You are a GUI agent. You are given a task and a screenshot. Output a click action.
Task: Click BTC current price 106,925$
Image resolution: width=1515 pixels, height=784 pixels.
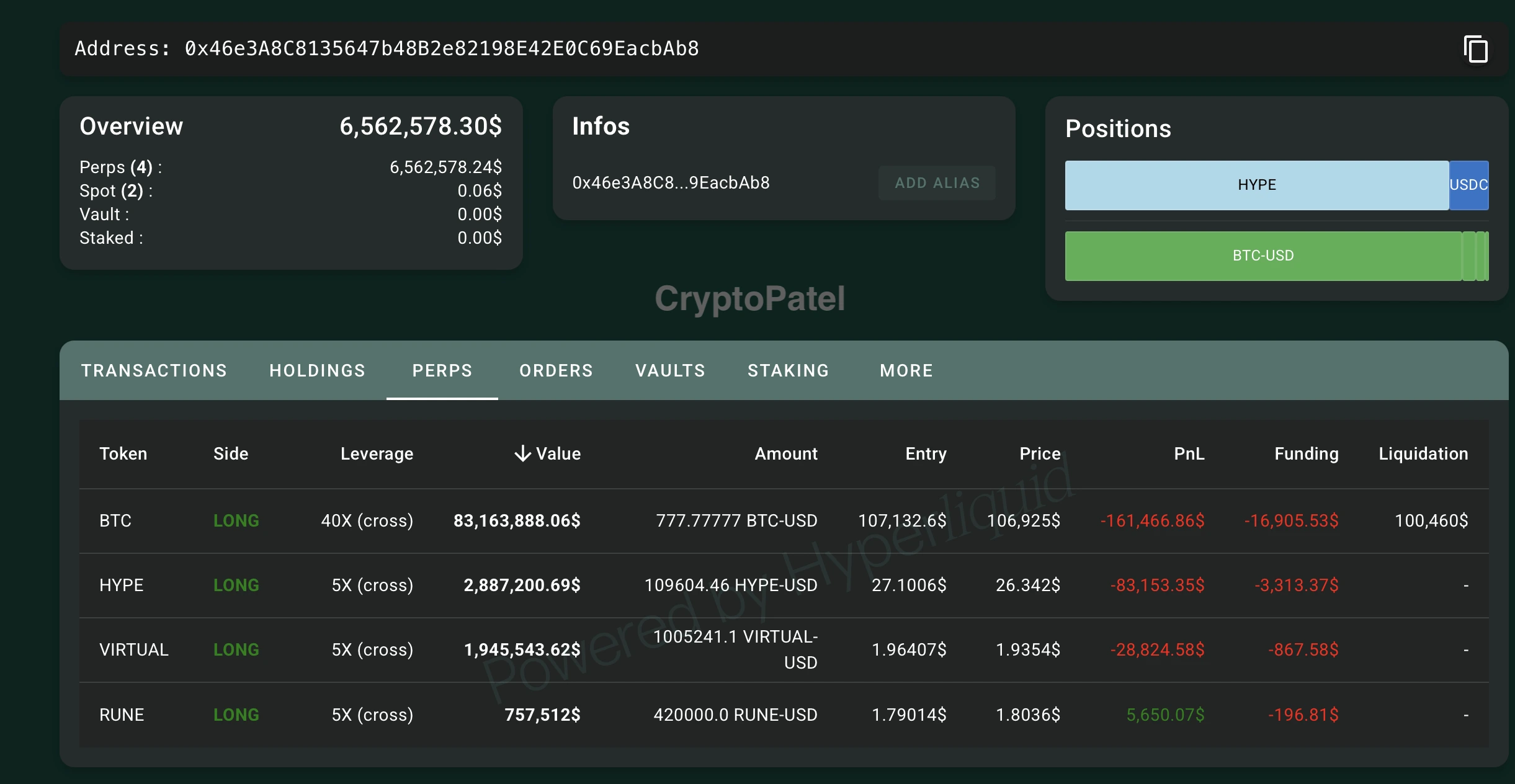(1024, 520)
